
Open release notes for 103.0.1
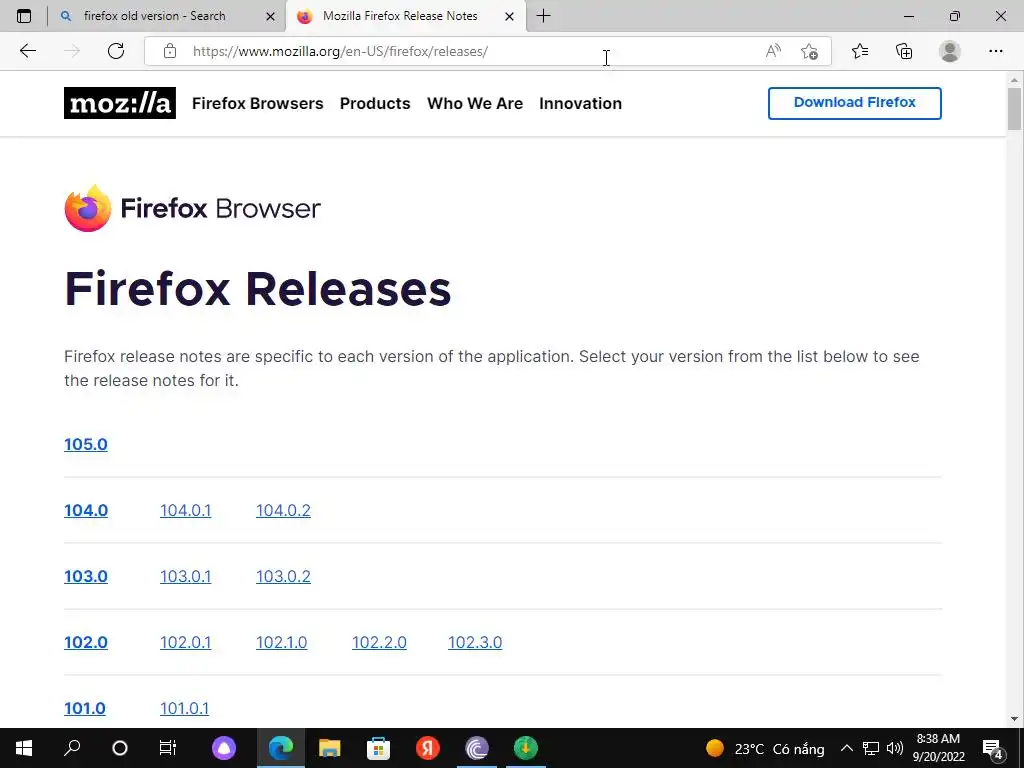click(x=185, y=576)
